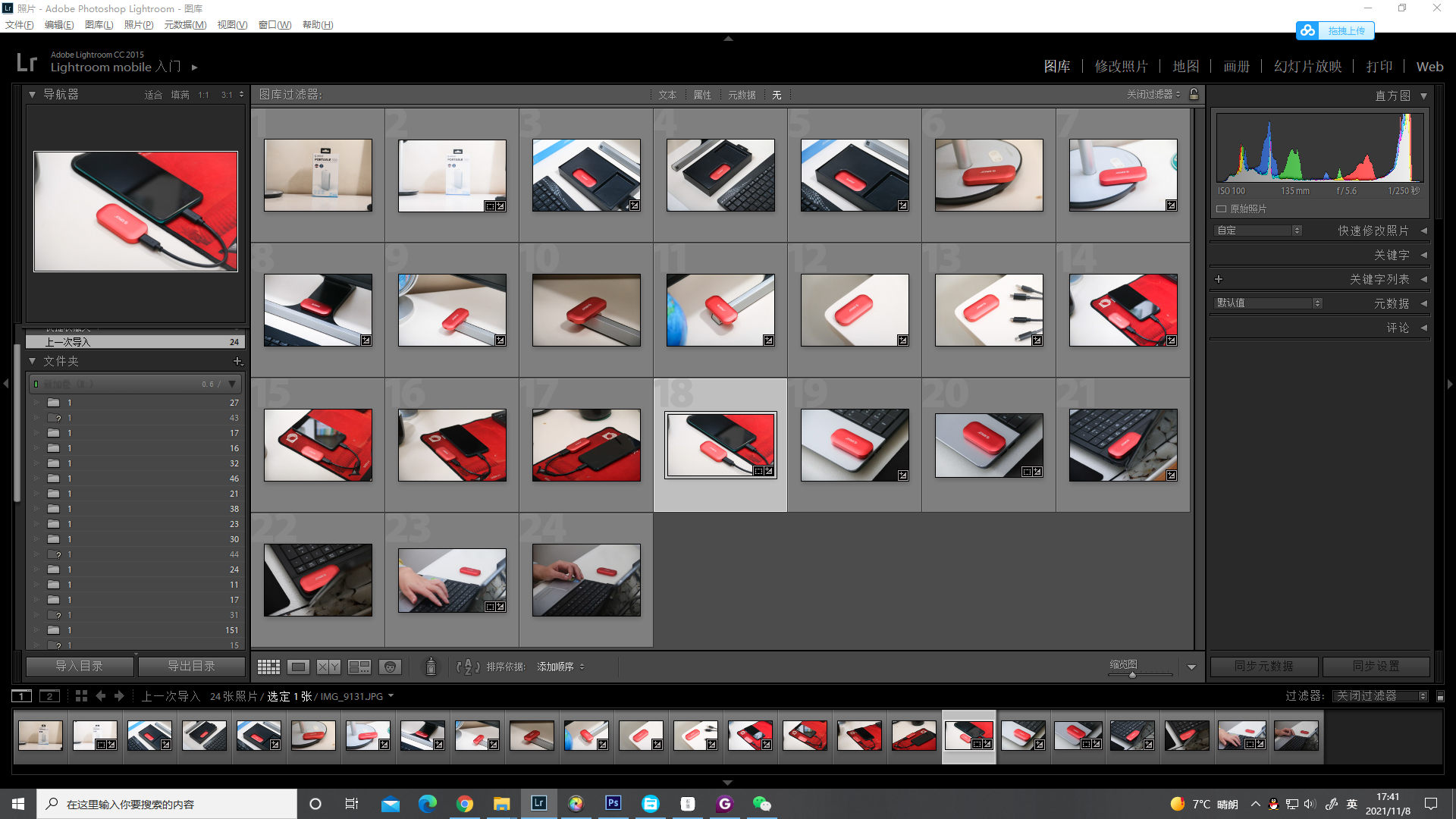Open 默认值 metadata preset dropdown
This screenshot has height=819, width=1456.
[x=1269, y=303]
